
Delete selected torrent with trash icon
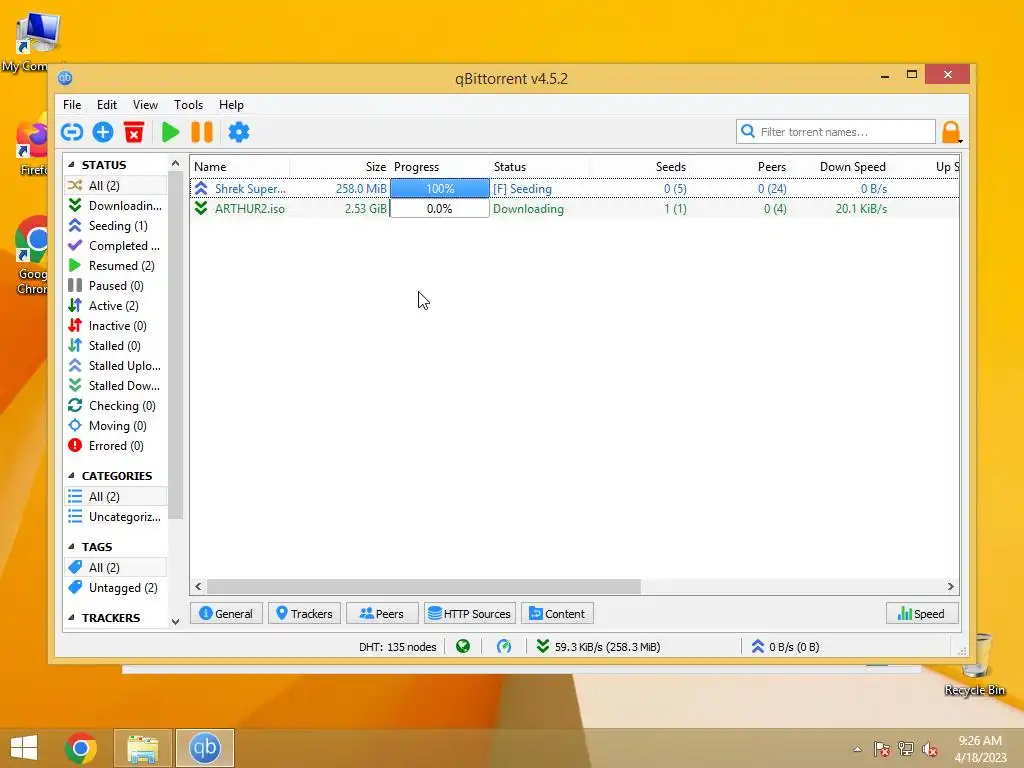pyautogui.click(x=134, y=133)
